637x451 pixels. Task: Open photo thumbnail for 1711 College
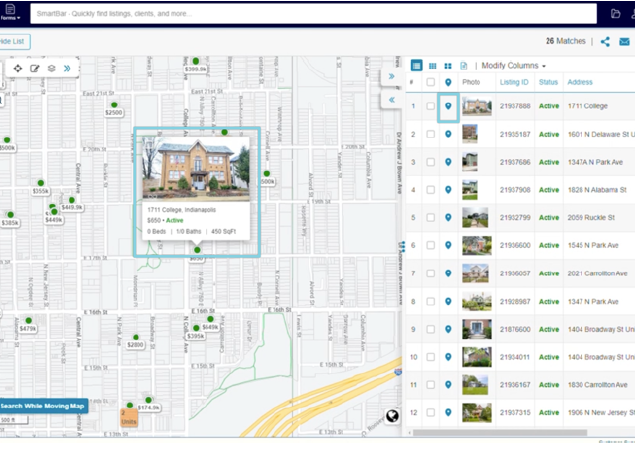477,106
